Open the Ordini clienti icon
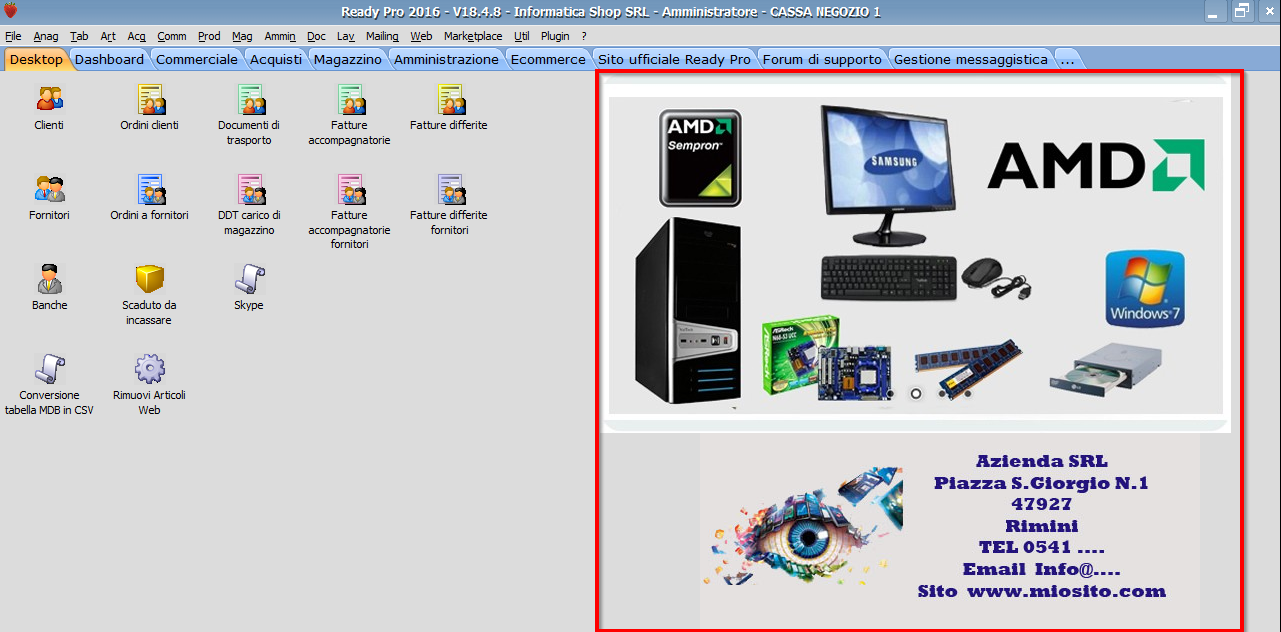This screenshot has width=1281, height=632. click(x=149, y=99)
